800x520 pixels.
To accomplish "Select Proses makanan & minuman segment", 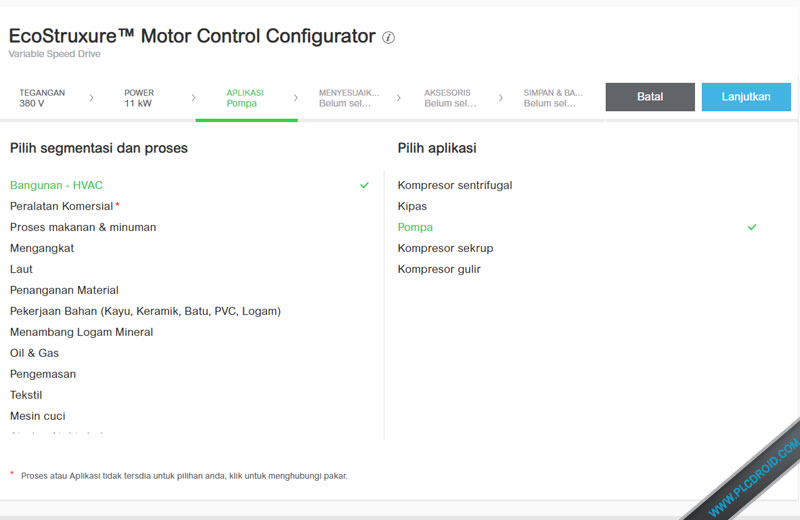I will point(83,227).
